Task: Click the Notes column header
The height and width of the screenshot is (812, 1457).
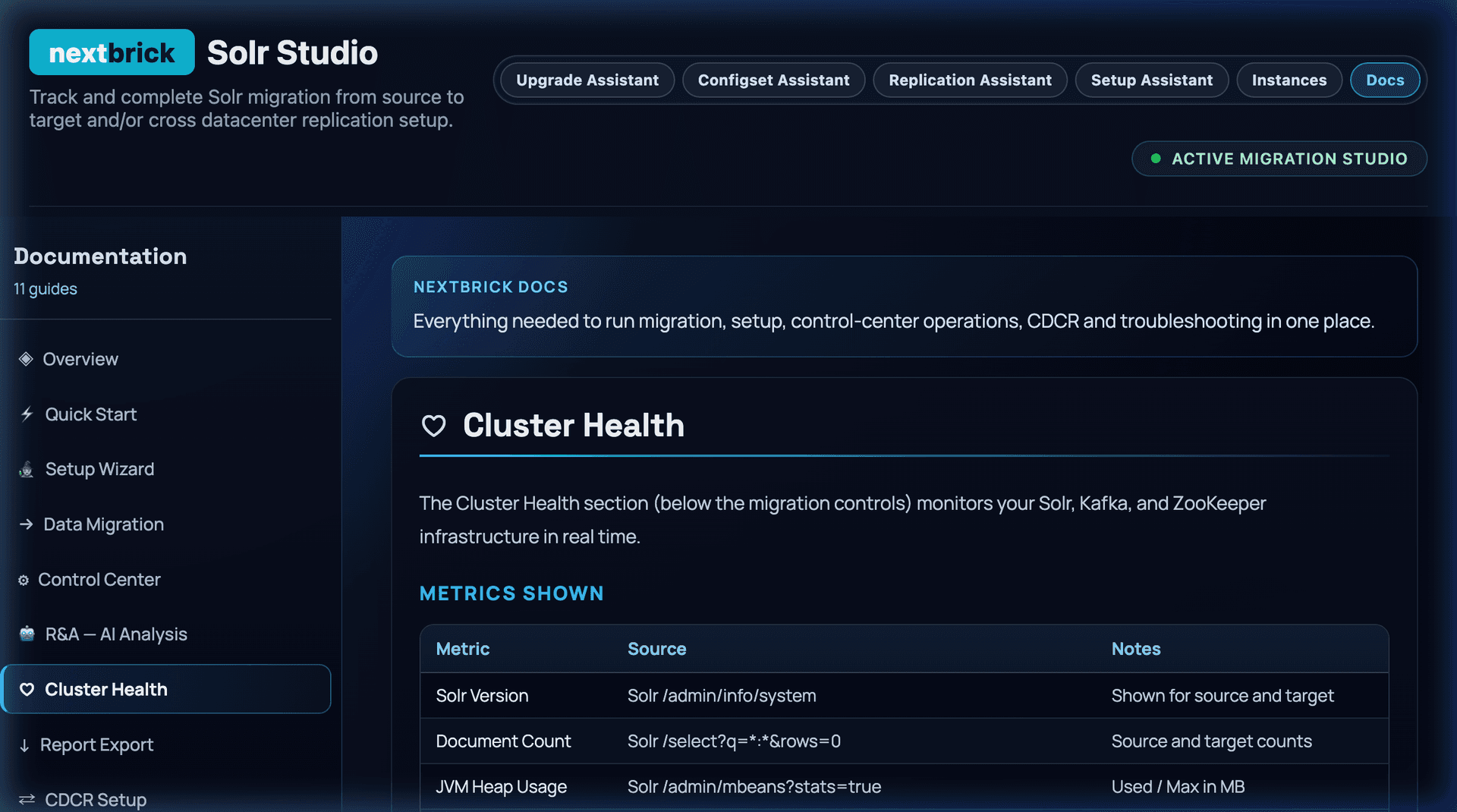Action: pyautogui.click(x=1136, y=649)
